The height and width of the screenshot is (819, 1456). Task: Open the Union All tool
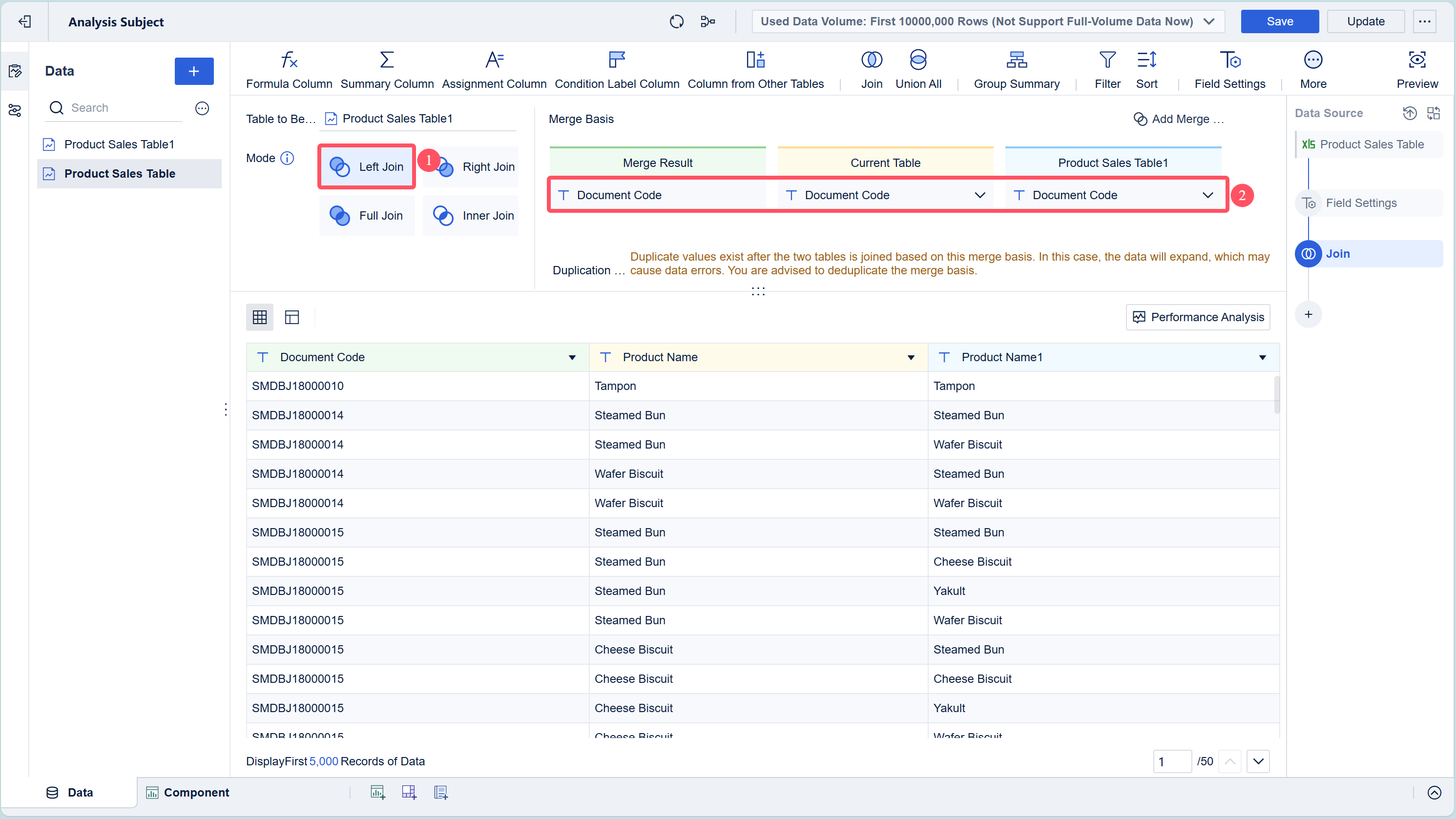918,60
